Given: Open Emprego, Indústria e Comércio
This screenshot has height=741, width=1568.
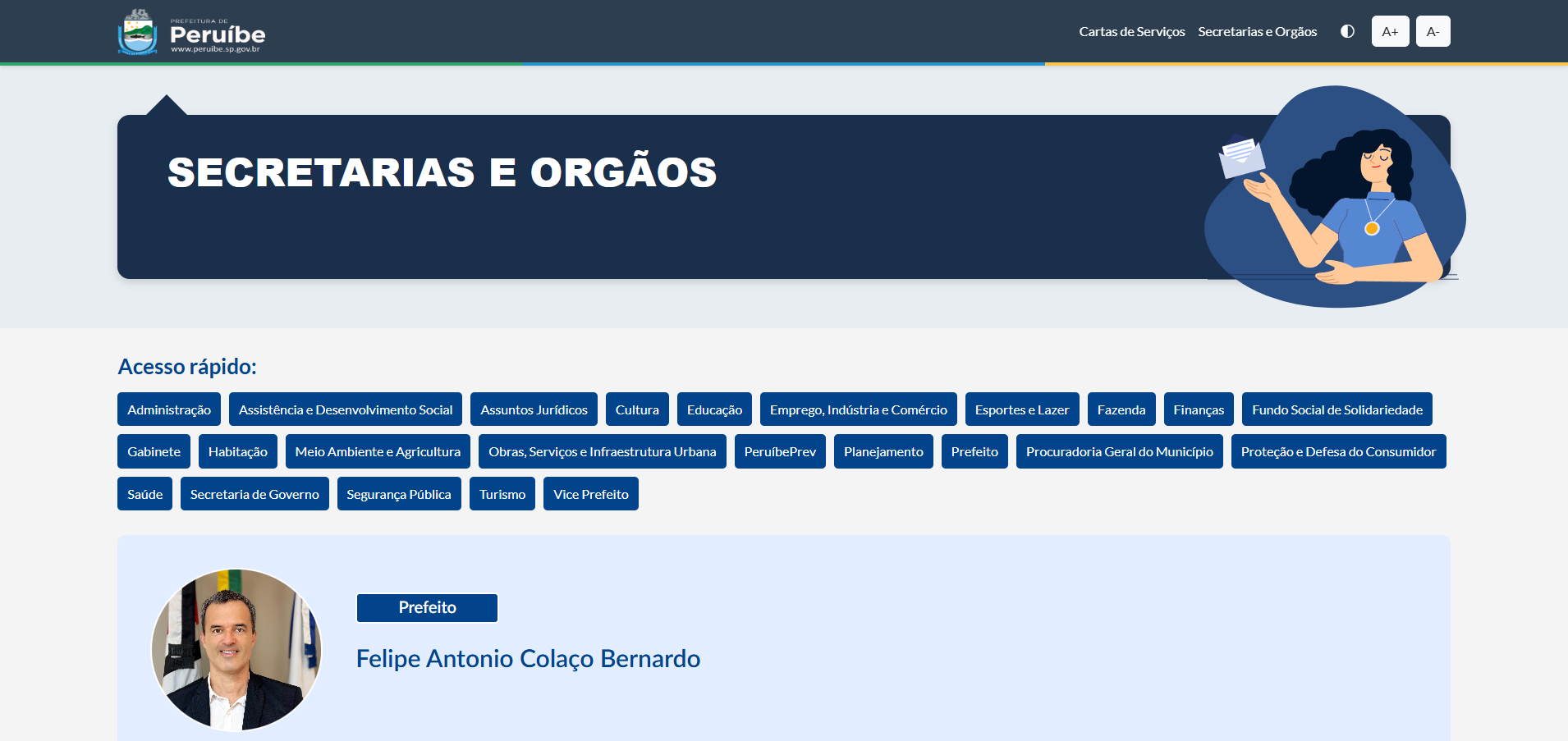Looking at the screenshot, I should (859, 409).
